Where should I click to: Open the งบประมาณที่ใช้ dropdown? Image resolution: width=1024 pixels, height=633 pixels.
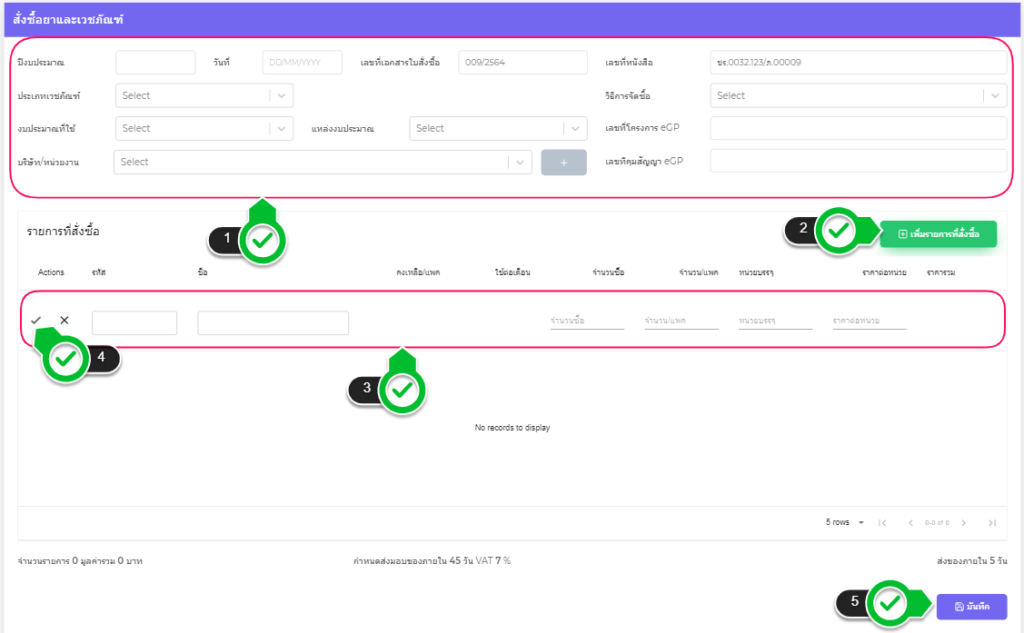(204, 128)
